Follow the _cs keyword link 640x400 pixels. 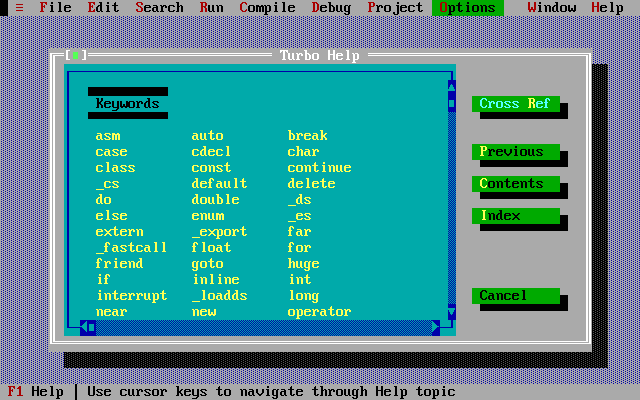point(108,184)
